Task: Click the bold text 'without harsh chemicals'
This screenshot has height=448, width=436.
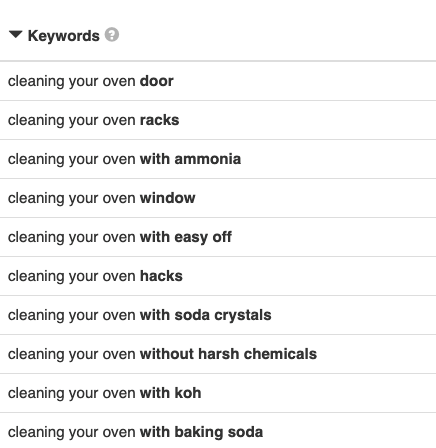Action: pyautogui.click(x=228, y=354)
